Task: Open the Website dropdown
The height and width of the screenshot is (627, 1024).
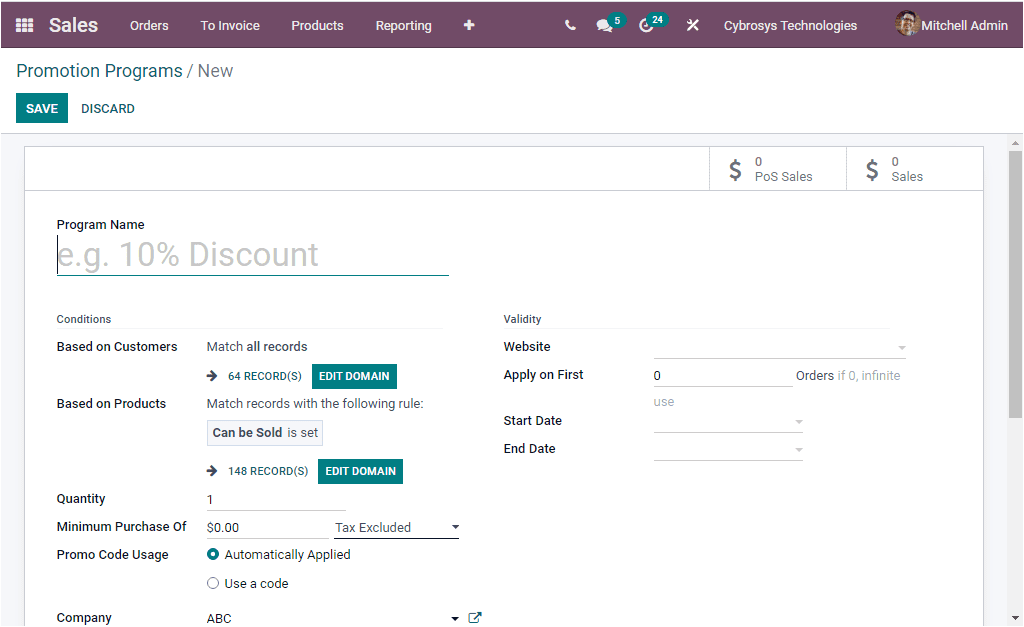Action: pyautogui.click(x=901, y=346)
